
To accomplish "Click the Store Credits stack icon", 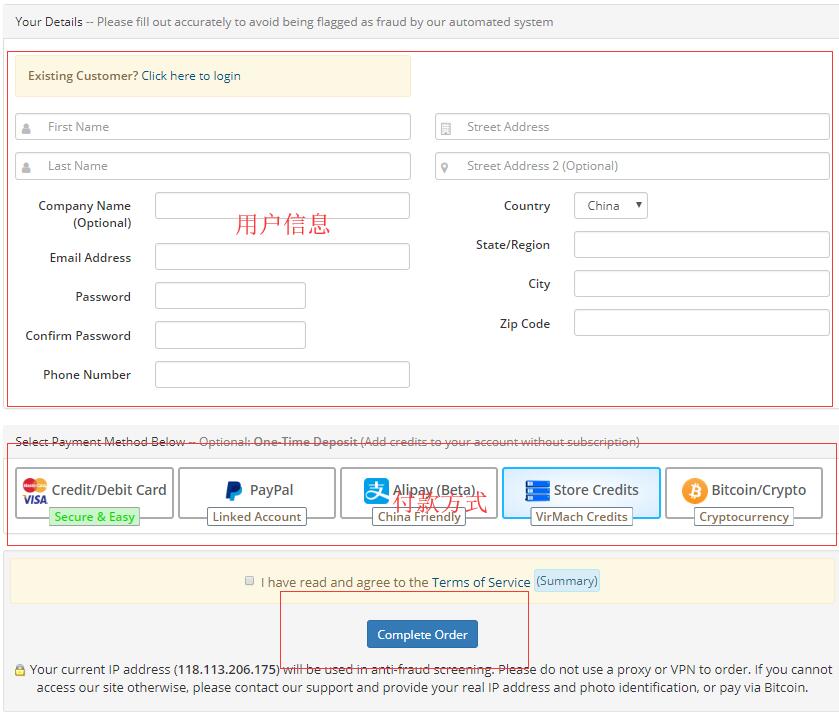I will click(x=538, y=491).
